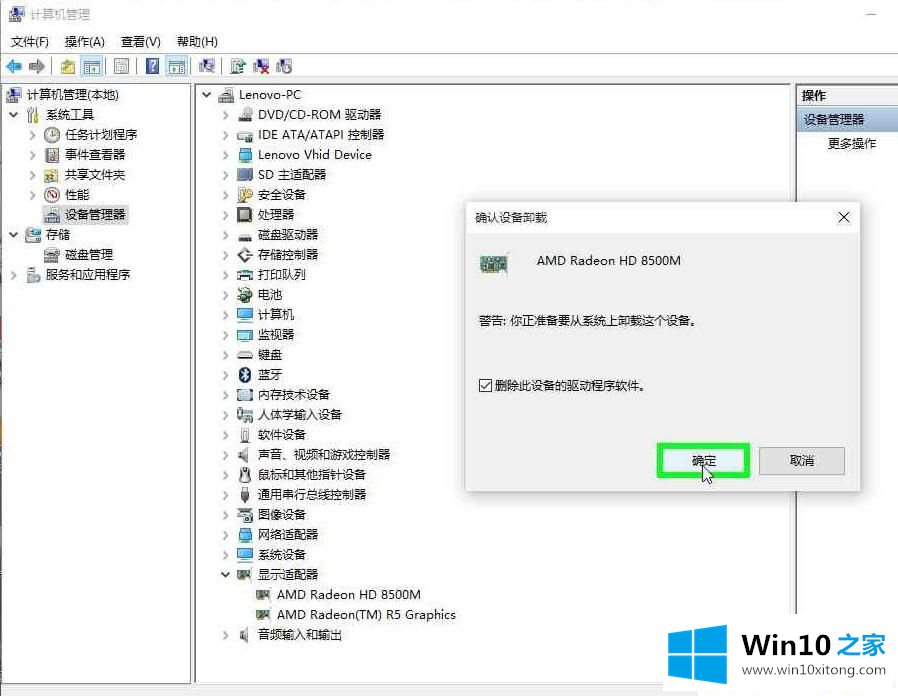Click the Up one level folder icon
Viewport: 898px width, 696px height.
(x=68, y=66)
